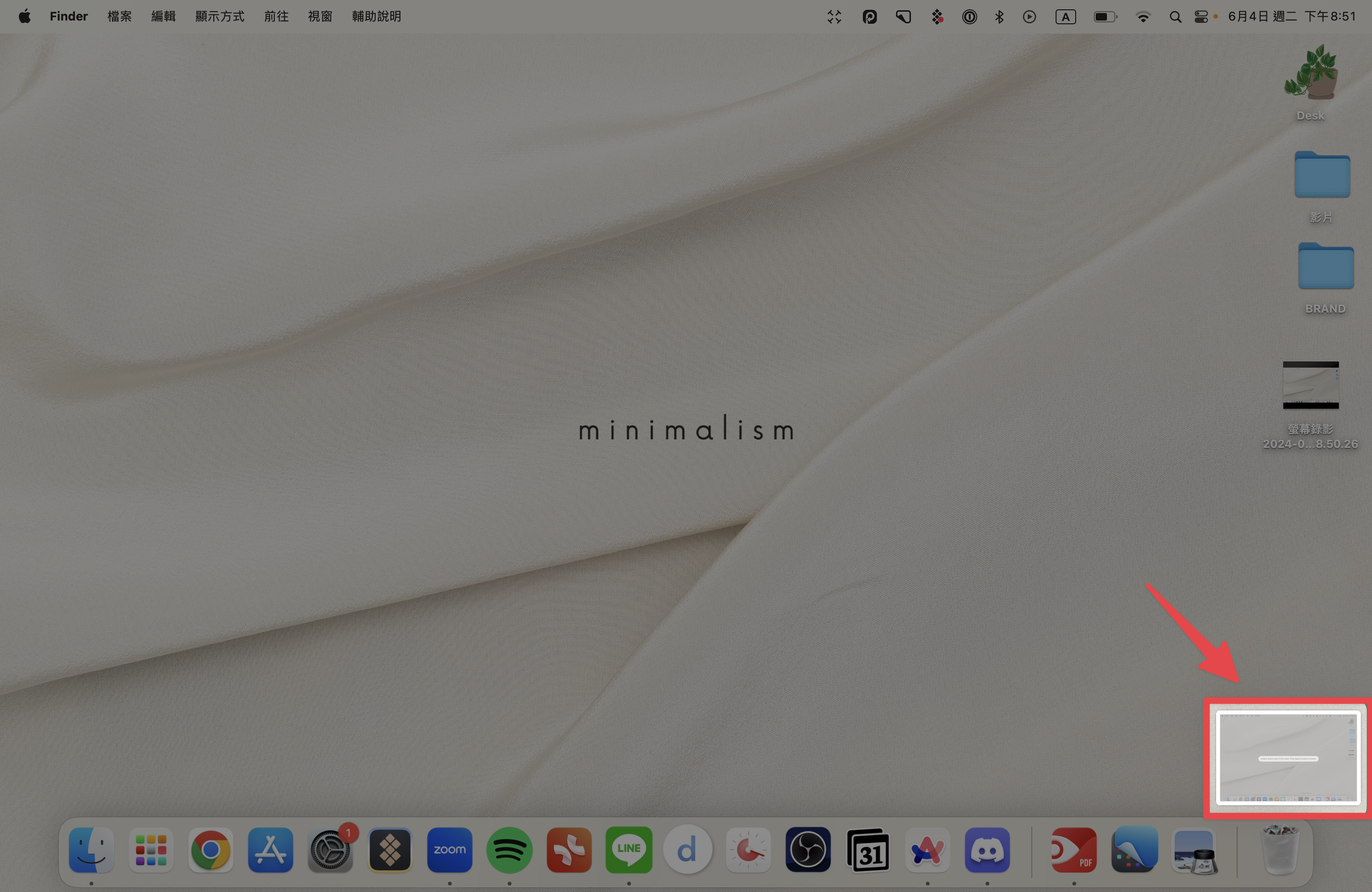Open the App Store dock icon

(270, 850)
